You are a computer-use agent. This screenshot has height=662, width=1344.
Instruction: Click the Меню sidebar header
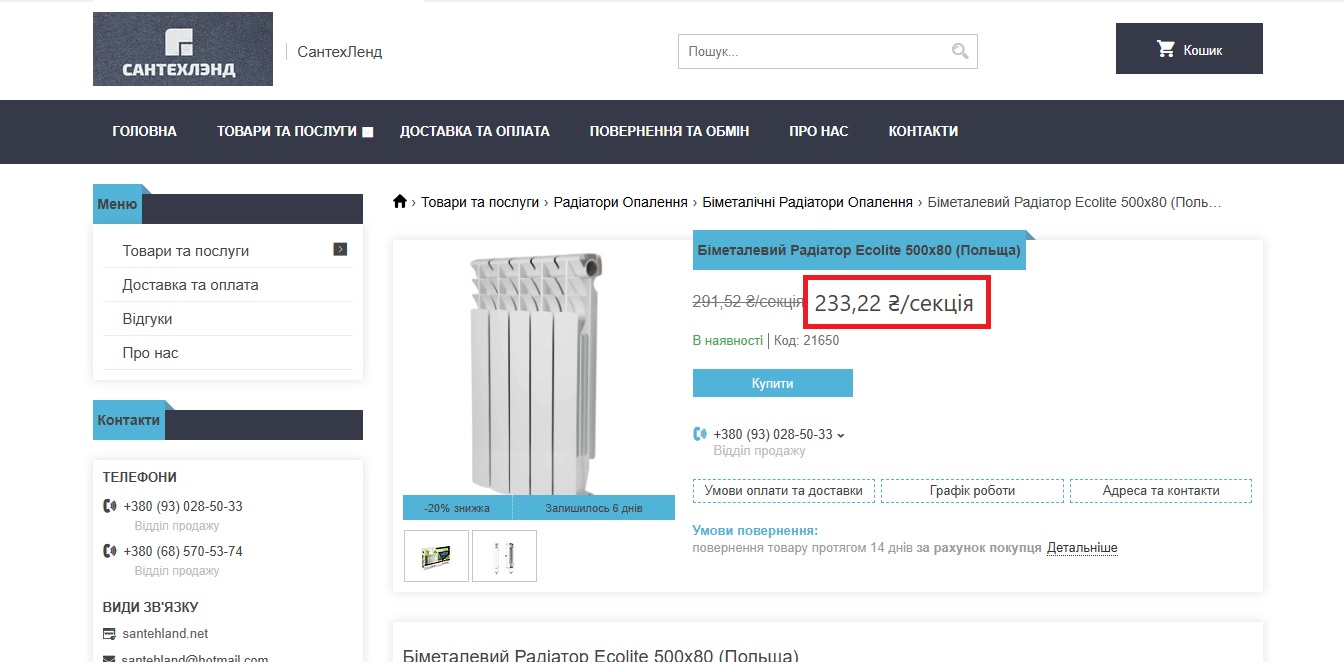click(117, 204)
